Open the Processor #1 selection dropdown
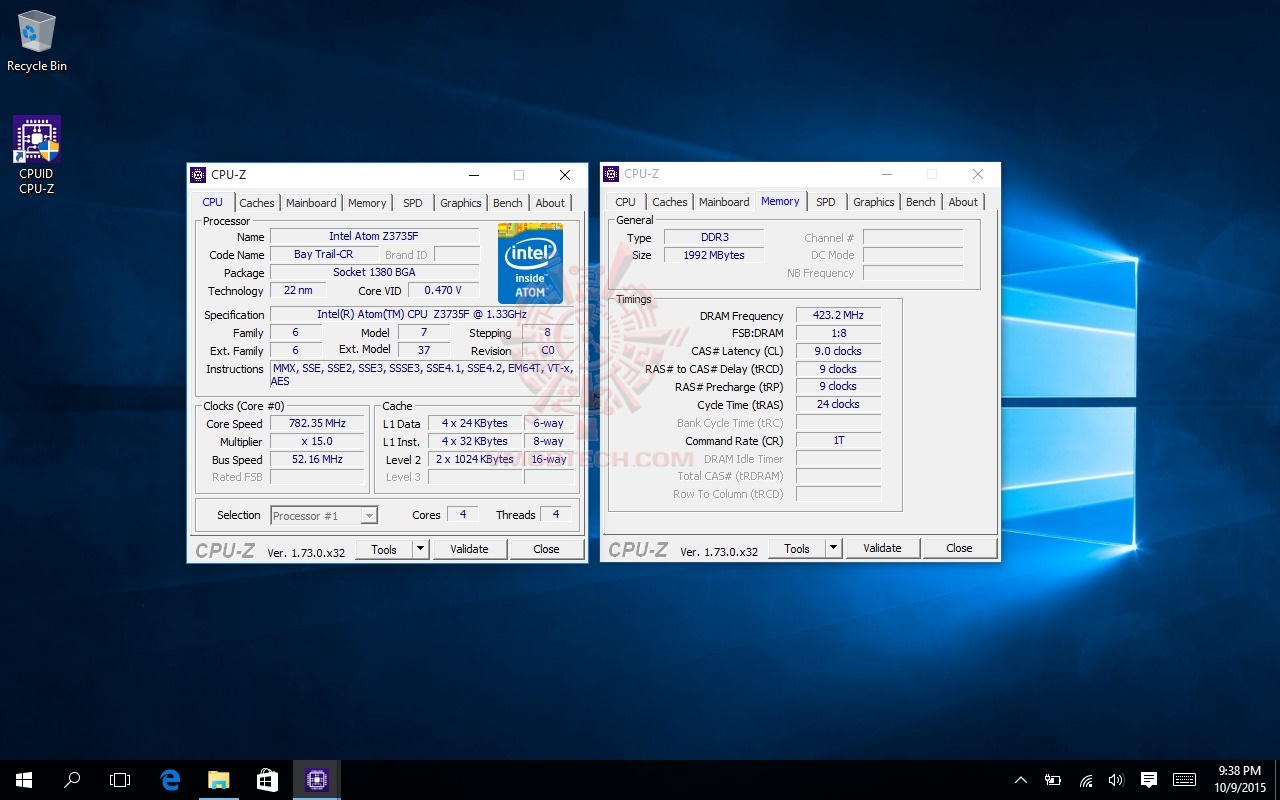 point(324,516)
